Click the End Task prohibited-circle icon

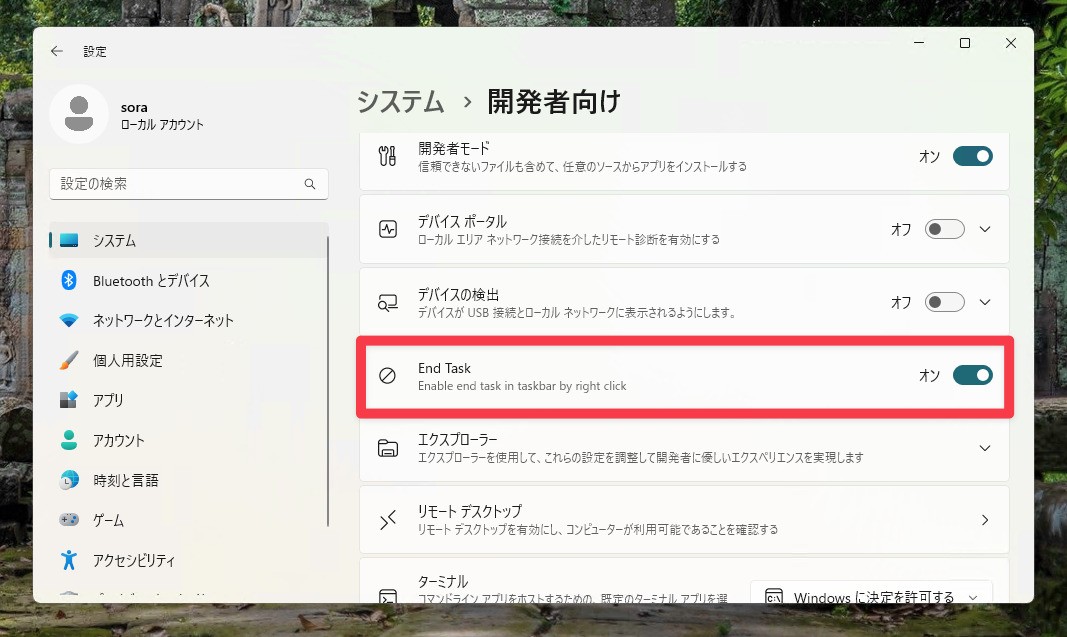pos(387,376)
